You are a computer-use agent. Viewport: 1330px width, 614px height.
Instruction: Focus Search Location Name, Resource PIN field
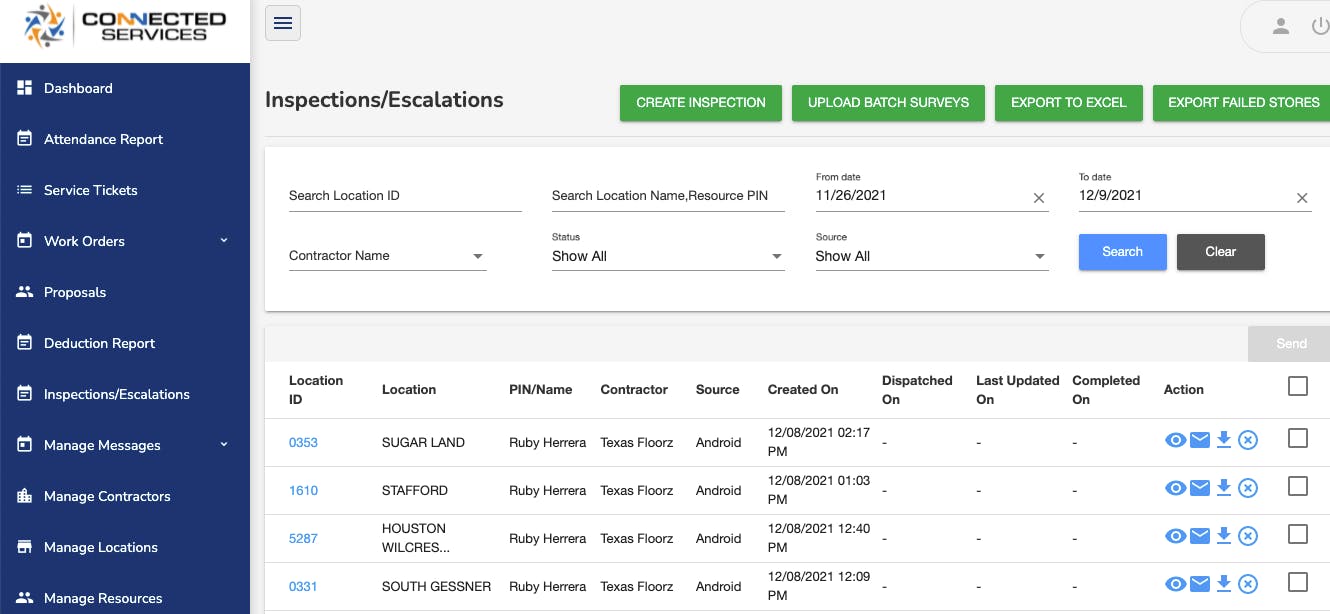[x=668, y=196]
